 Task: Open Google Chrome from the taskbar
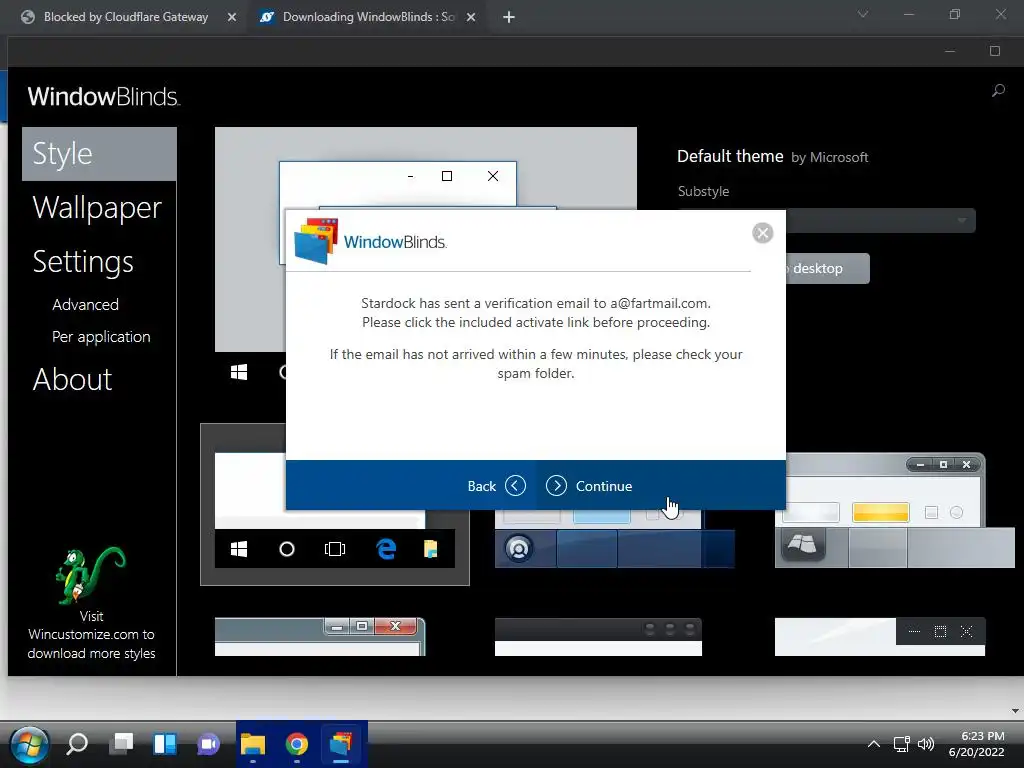coord(296,744)
